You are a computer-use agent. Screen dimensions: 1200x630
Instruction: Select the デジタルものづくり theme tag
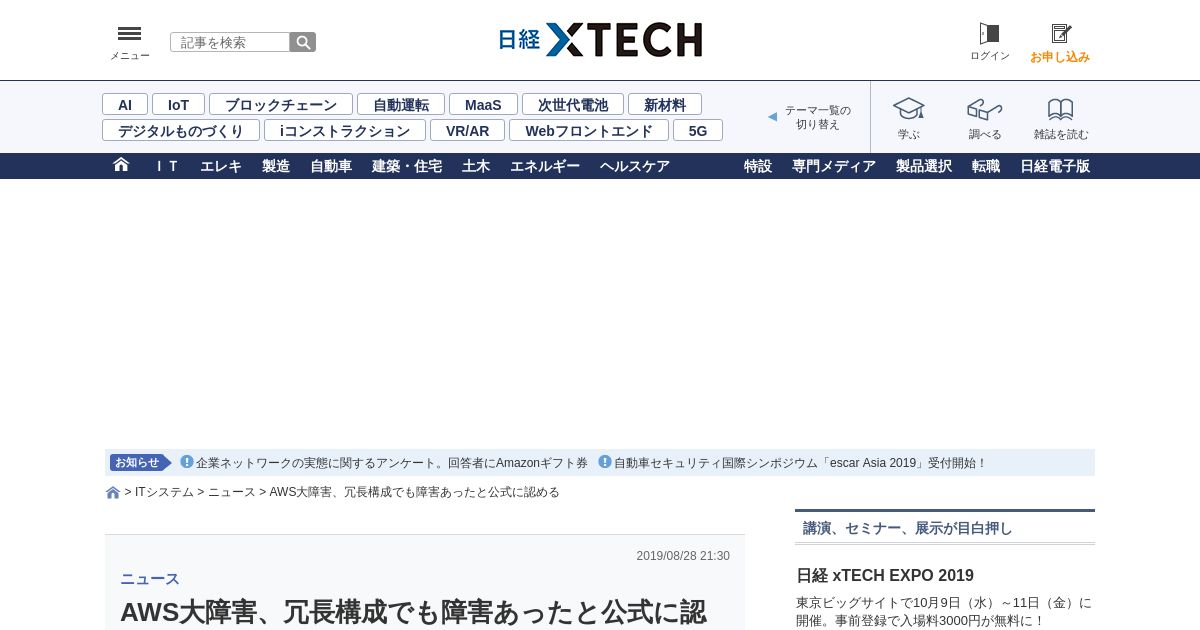coord(181,130)
